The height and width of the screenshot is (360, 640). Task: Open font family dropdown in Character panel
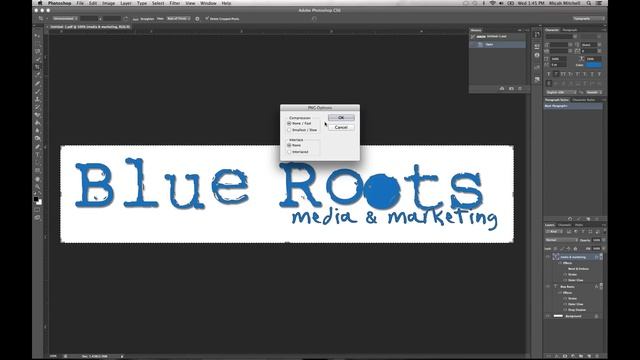coord(561,37)
